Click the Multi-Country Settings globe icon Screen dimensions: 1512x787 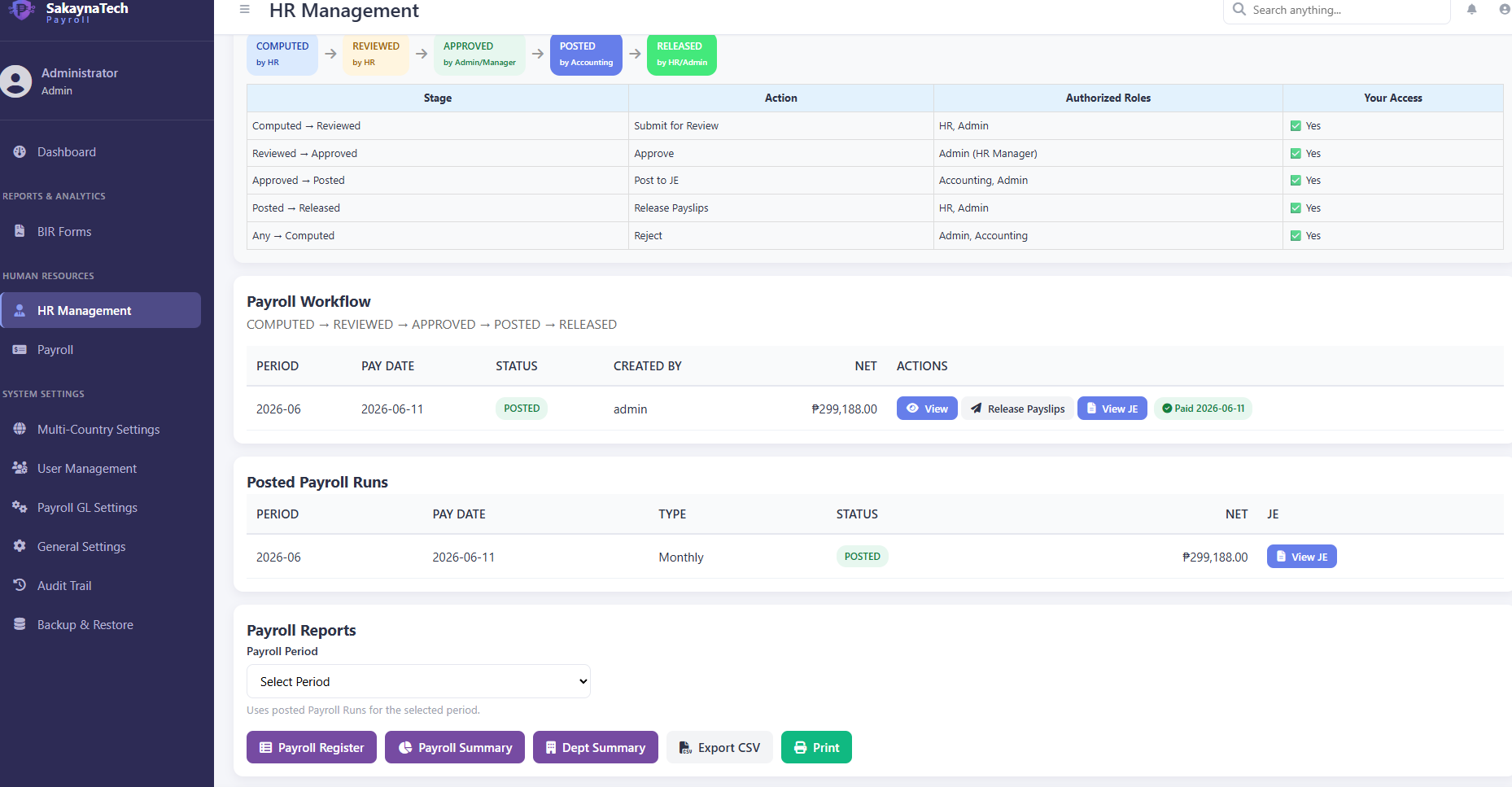point(20,429)
